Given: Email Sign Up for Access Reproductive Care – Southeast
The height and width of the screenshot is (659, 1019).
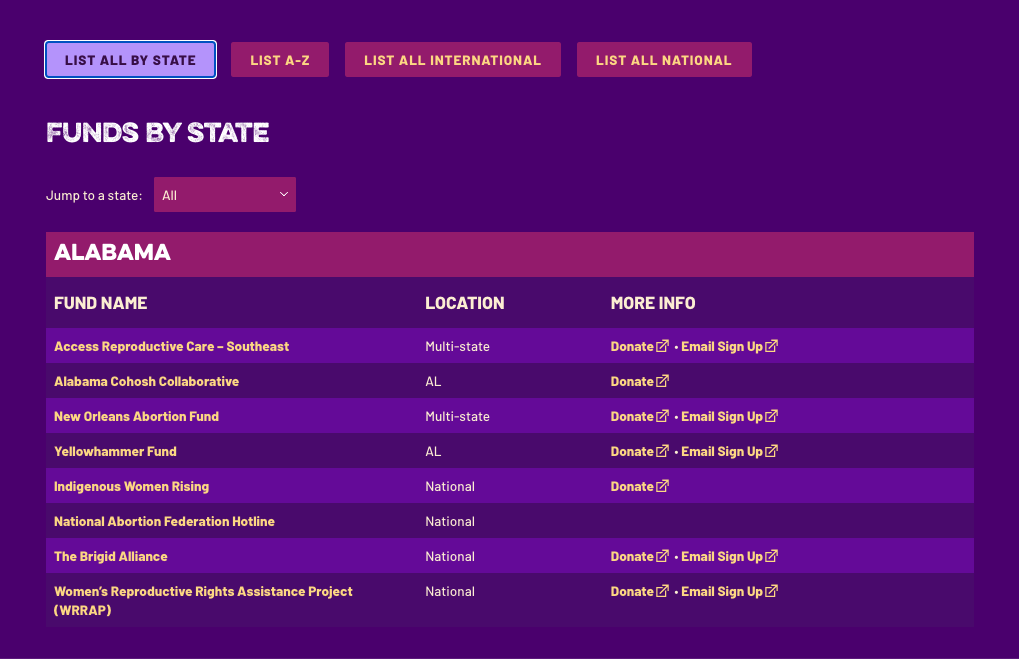Looking at the screenshot, I should point(729,346).
